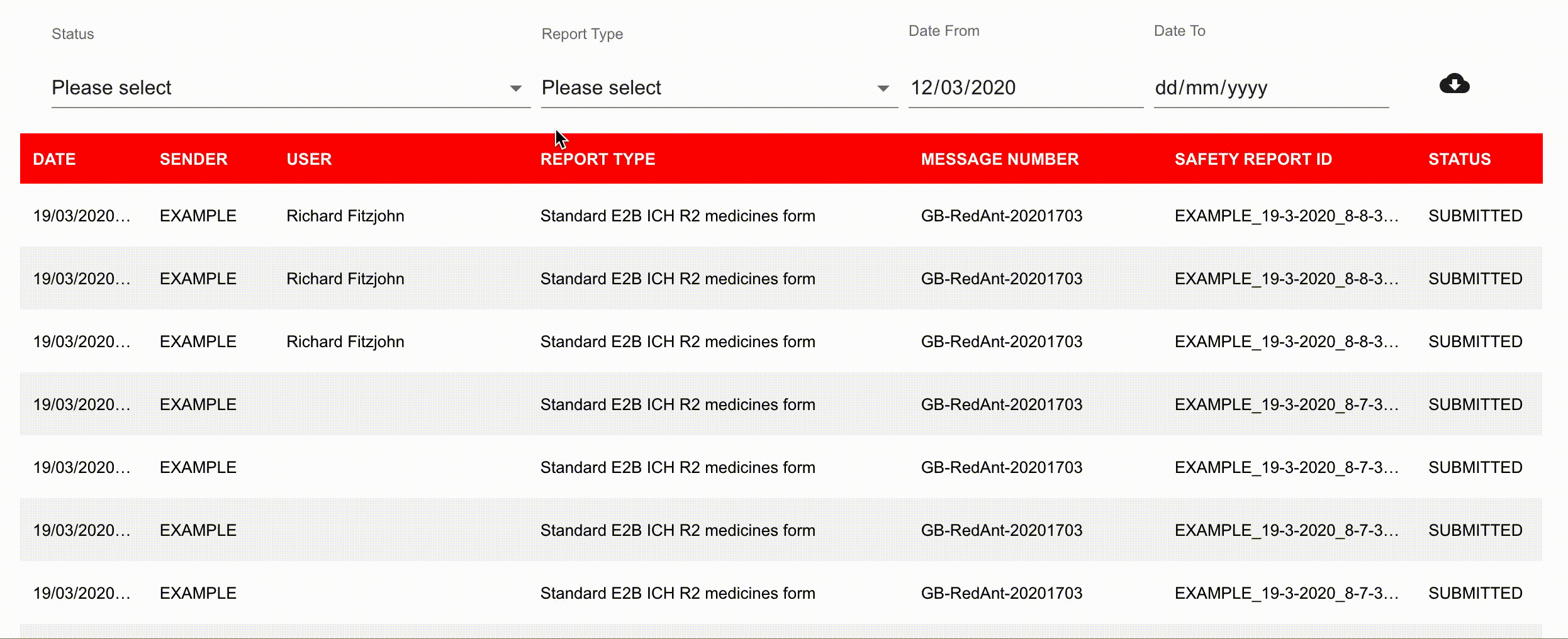Click the date in the seventh row
The height and width of the screenshot is (639, 1568).
pos(81,594)
